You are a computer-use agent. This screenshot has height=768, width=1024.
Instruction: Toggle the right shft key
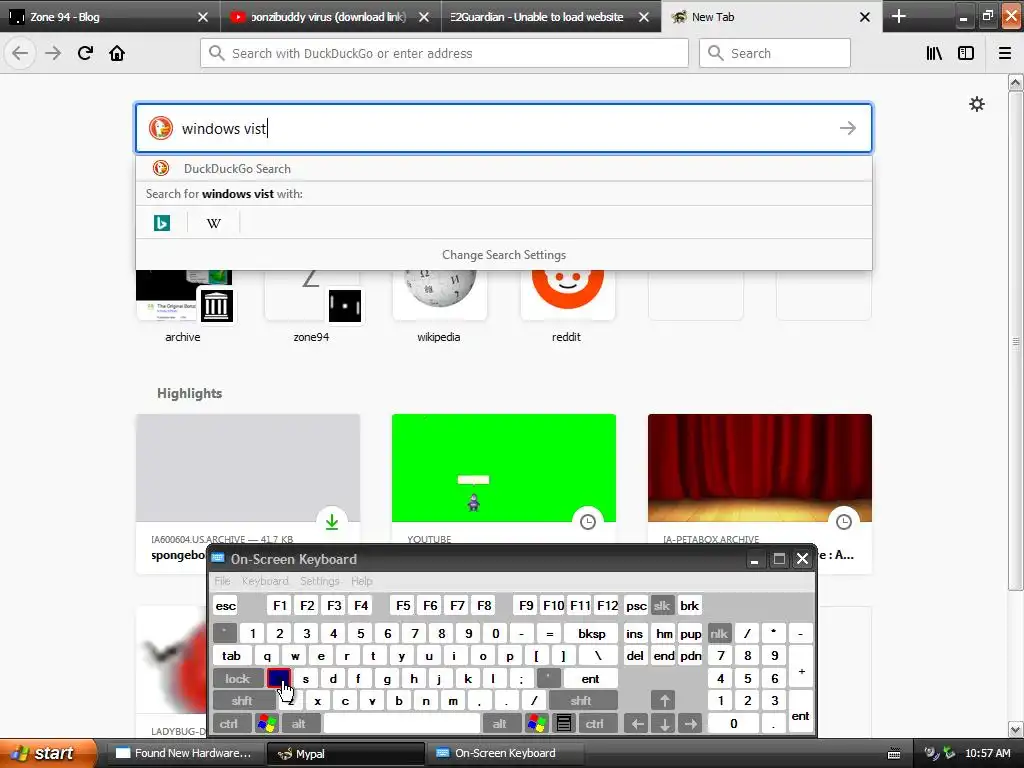(x=581, y=701)
